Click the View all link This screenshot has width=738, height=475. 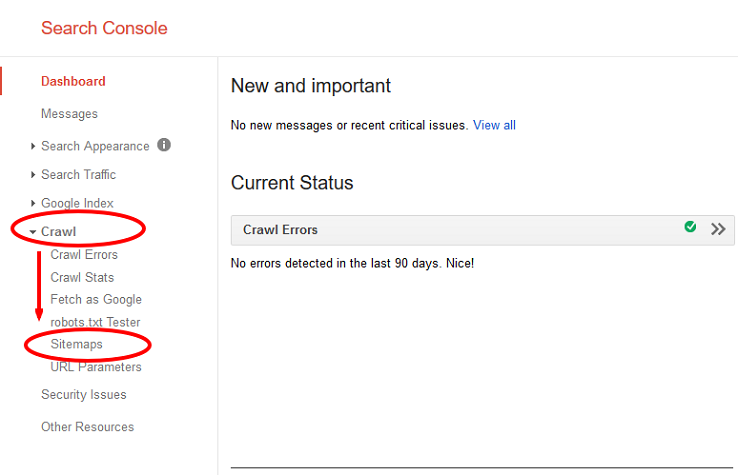tap(494, 125)
